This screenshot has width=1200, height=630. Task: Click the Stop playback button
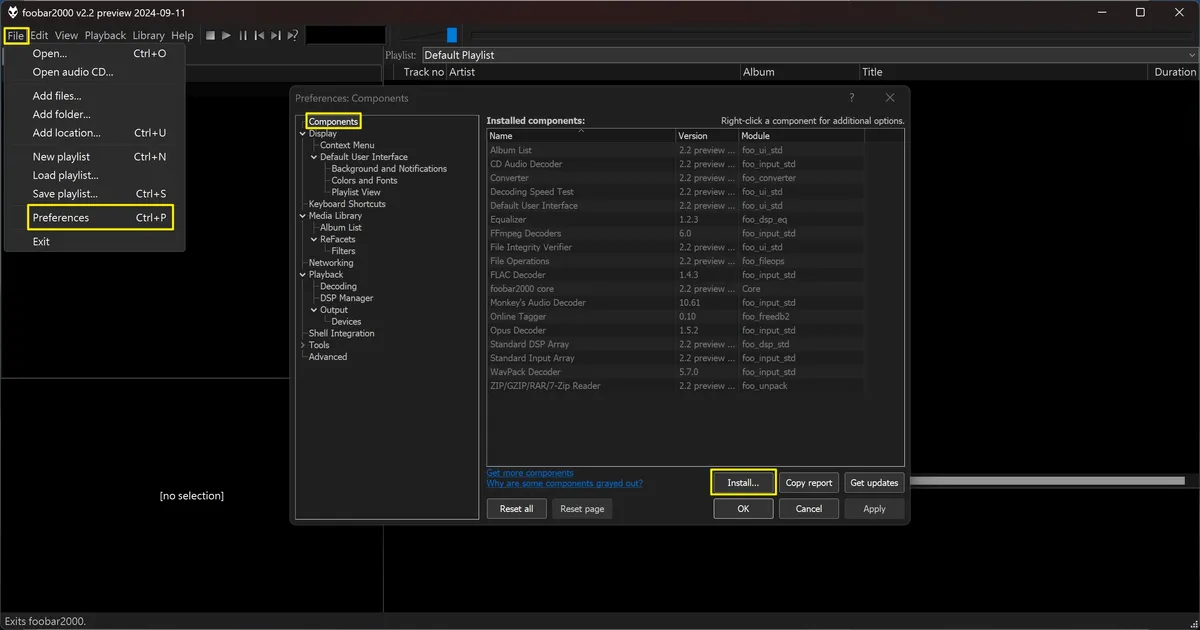pos(211,35)
